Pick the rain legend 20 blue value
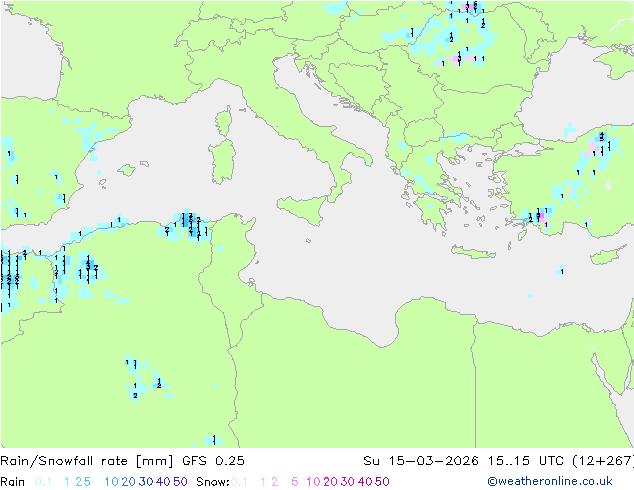 [x=129, y=482]
